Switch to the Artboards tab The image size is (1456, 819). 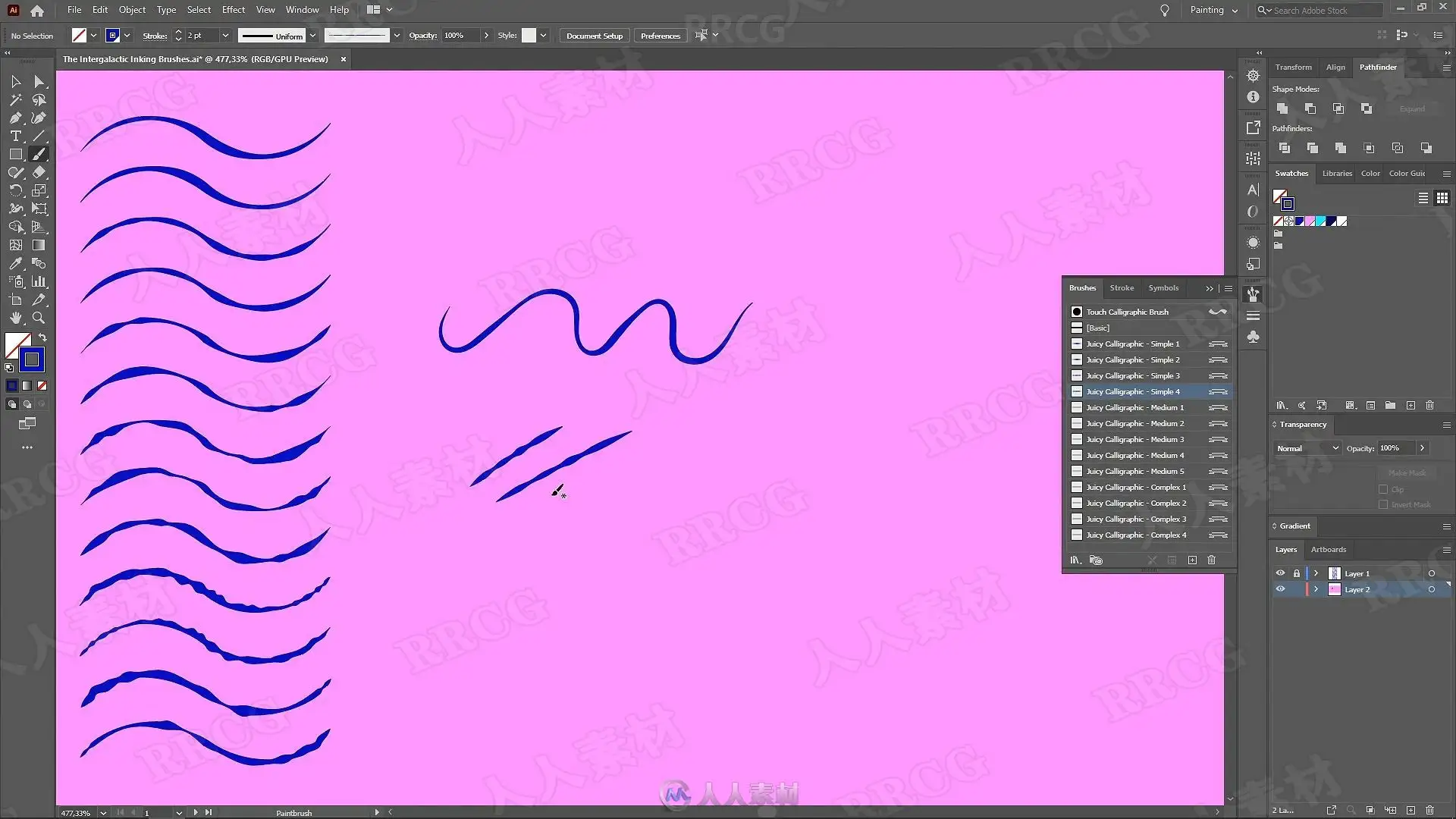(x=1329, y=550)
